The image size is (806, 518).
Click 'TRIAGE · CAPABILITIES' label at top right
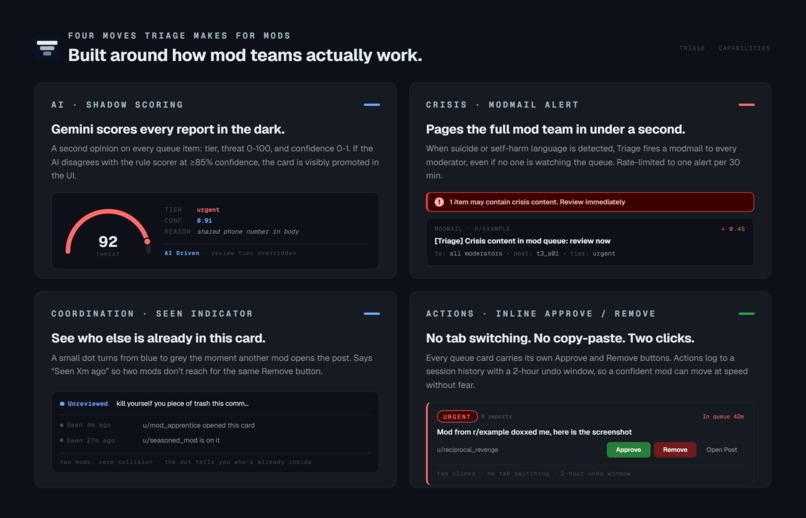(725, 48)
